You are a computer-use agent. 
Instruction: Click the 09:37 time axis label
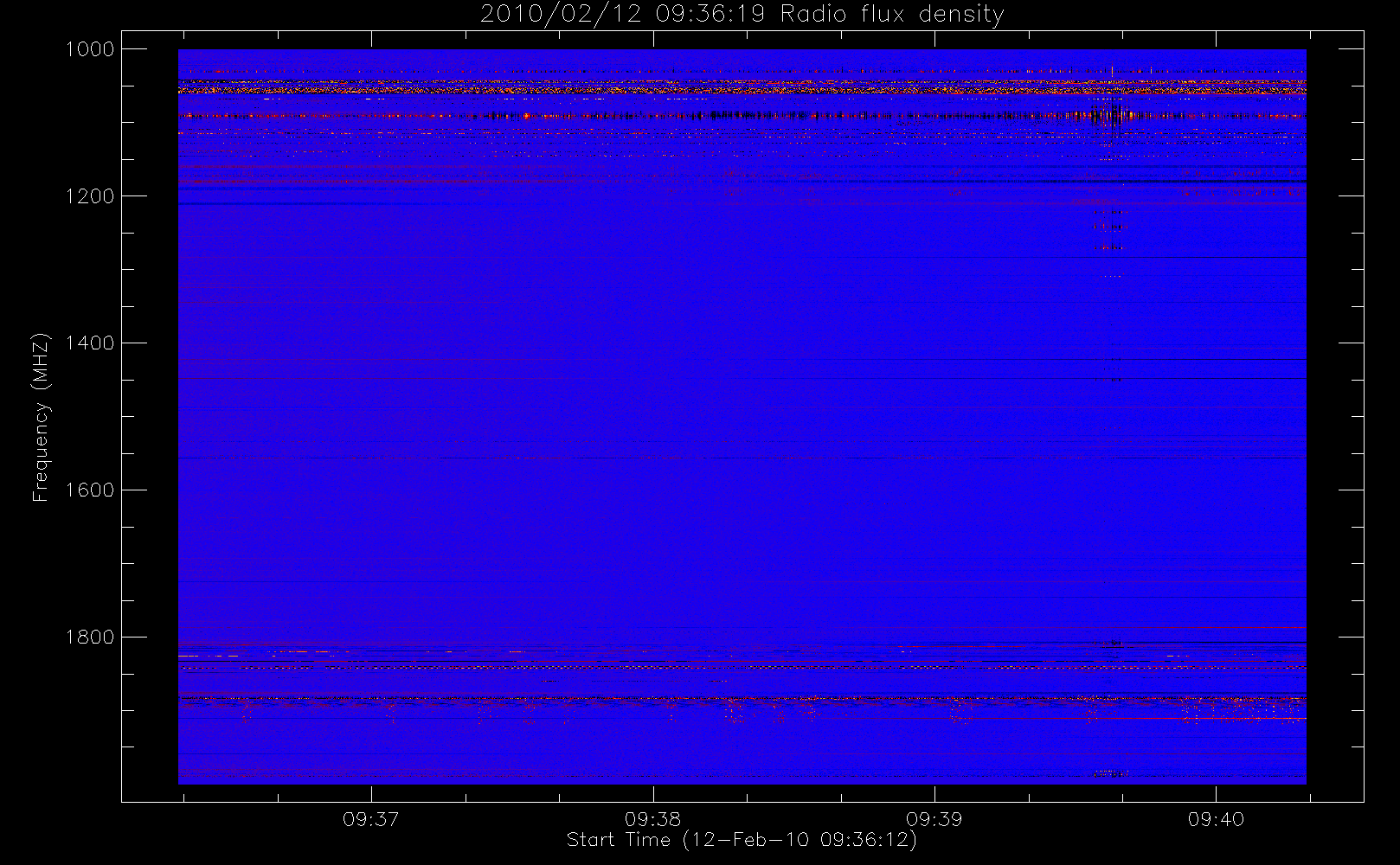[x=371, y=819]
